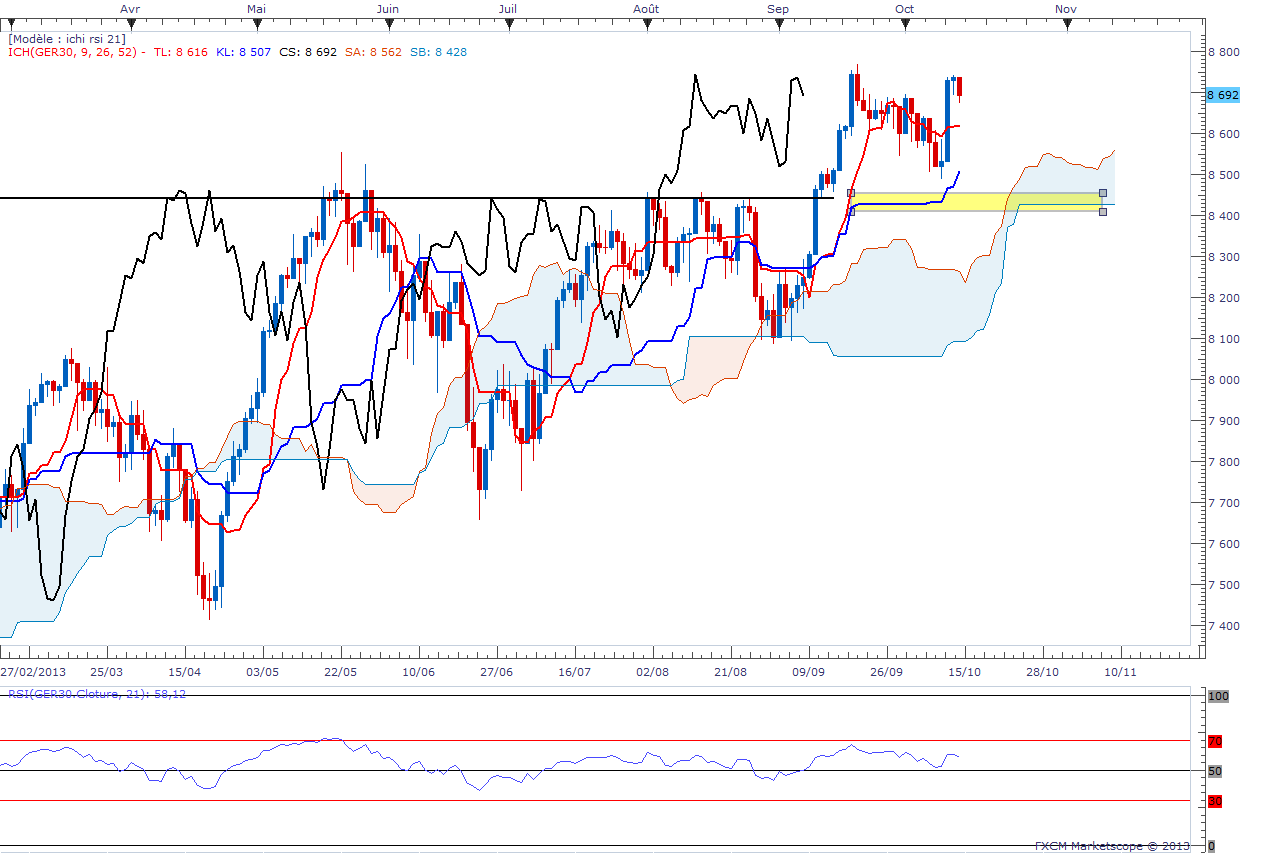Click the 'KL: 8 507' legend value
This screenshot has width=1263, height=854.
pos(244,52)
